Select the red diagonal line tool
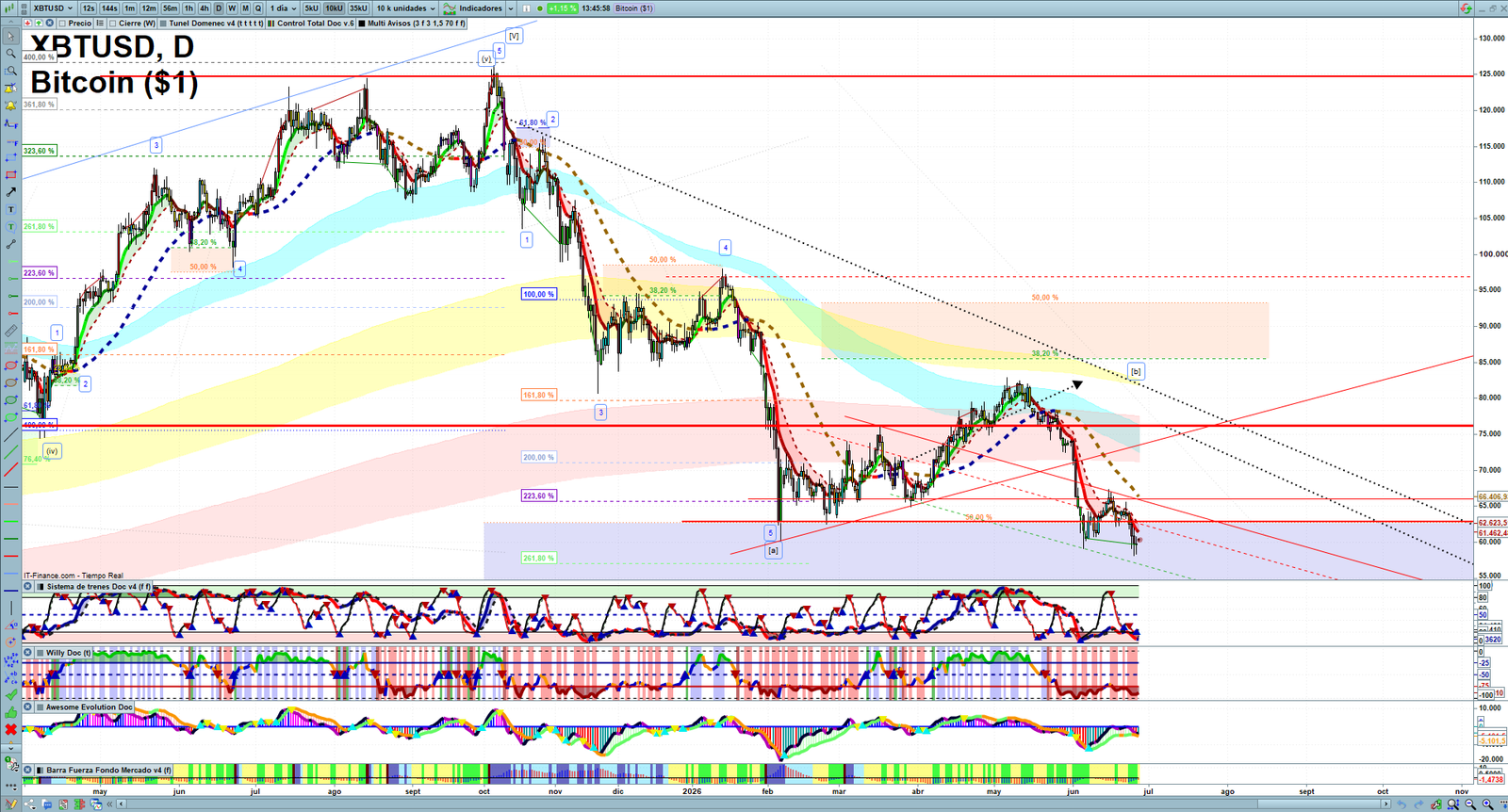 pos(10,468)
